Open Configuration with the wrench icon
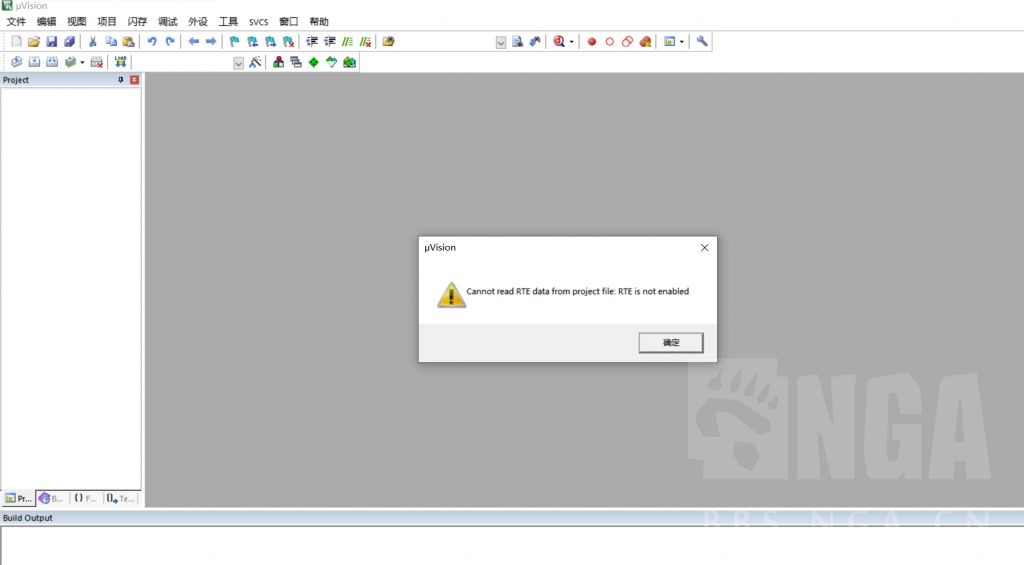 [702, 42]
